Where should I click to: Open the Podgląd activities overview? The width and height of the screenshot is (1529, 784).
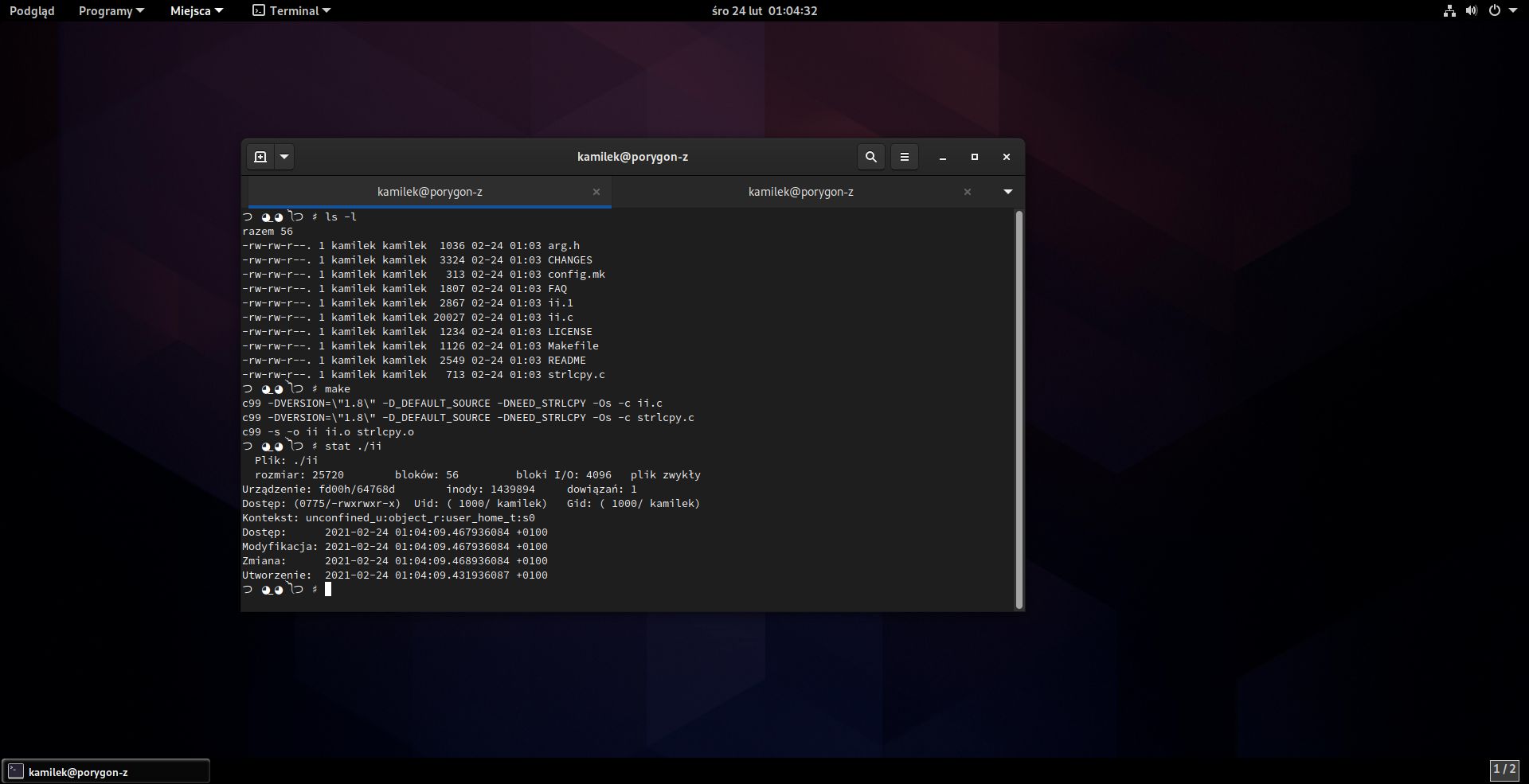coord(32,11)
